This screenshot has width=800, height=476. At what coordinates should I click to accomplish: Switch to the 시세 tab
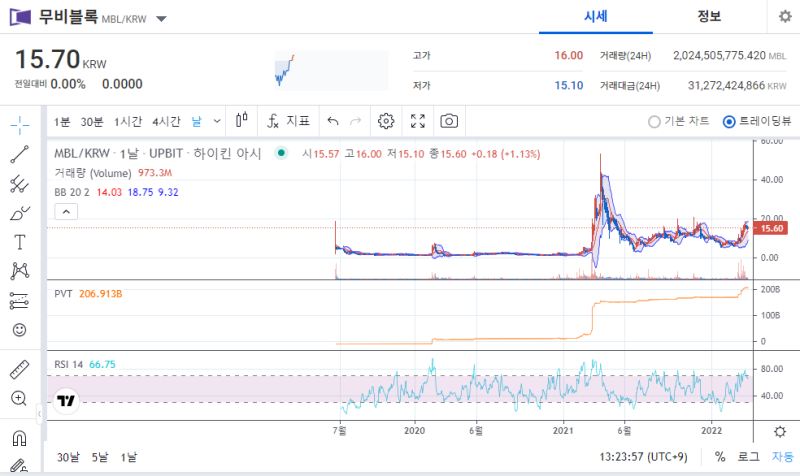tap(595, 17)
